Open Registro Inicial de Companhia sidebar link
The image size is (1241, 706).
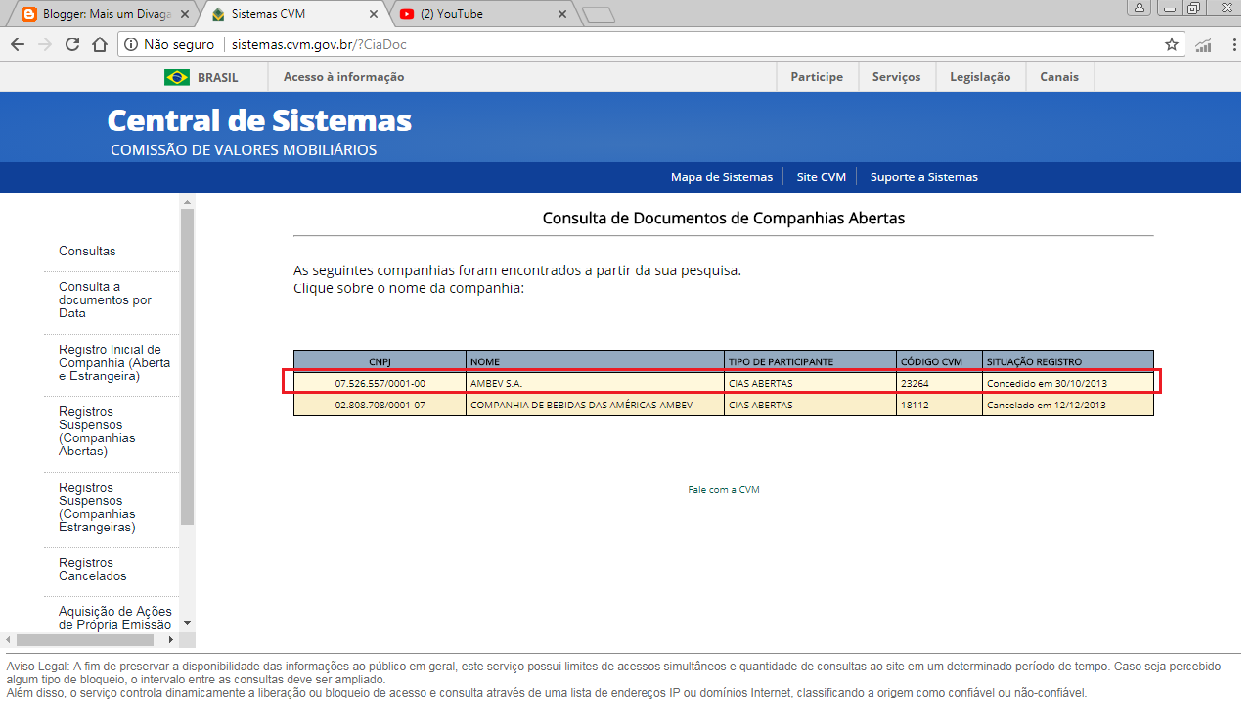point(115,363)
